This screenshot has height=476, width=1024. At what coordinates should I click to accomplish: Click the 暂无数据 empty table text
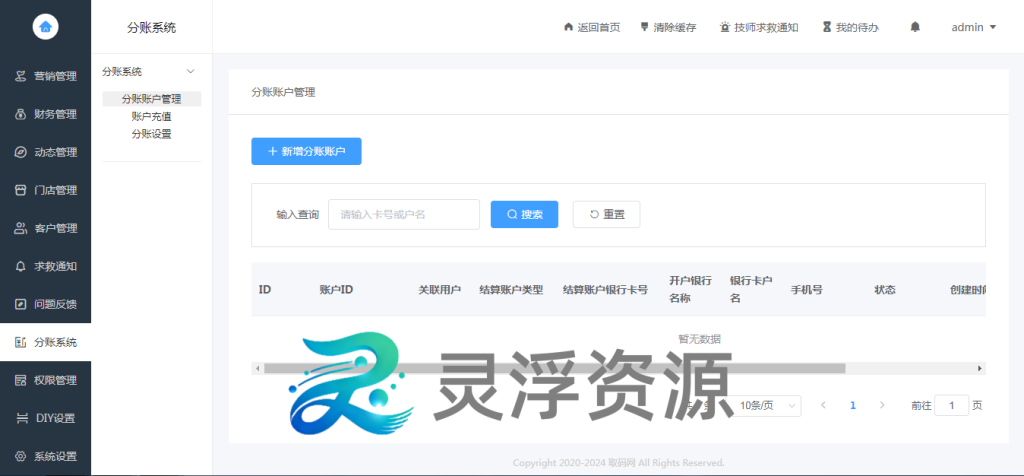tap(699, 338)
